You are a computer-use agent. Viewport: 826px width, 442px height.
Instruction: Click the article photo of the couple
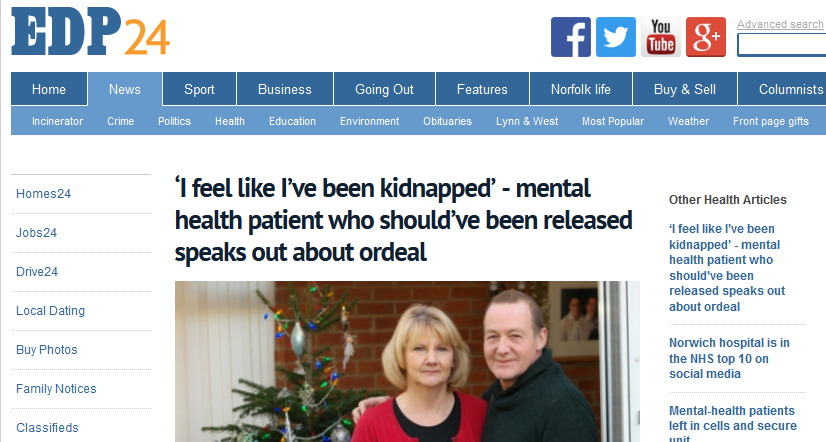pos(407,361)
